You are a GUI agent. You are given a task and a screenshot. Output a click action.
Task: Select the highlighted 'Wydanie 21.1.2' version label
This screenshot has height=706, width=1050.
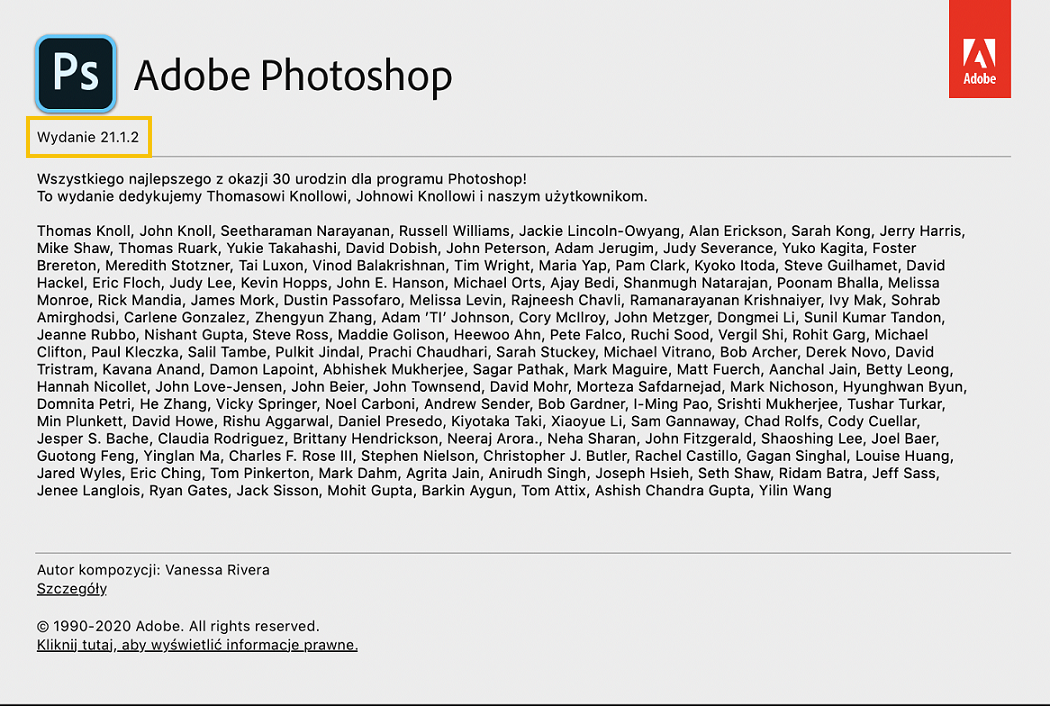click(x=88, y=137)
